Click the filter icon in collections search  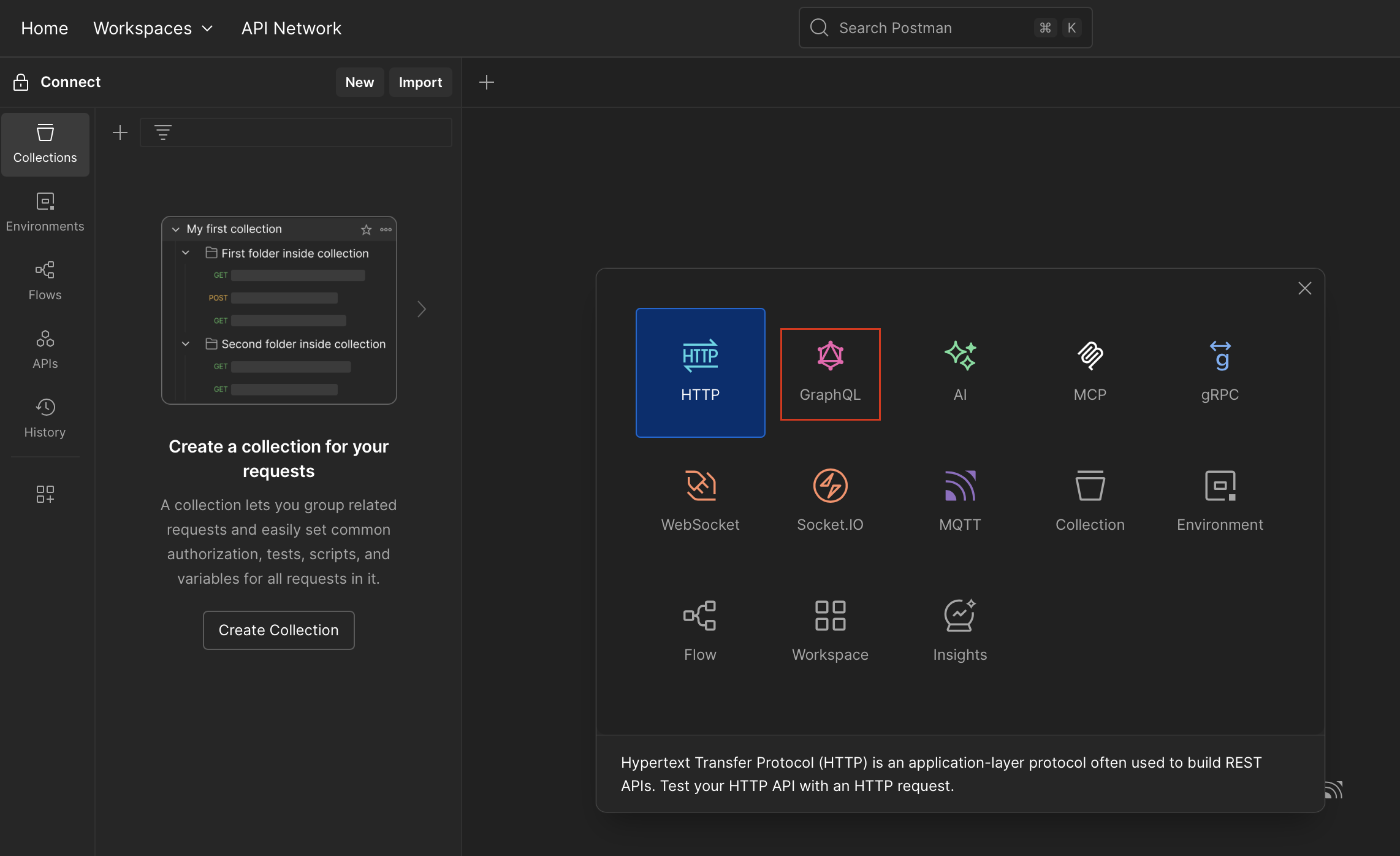pyautogui.click(x=162, y=132)
